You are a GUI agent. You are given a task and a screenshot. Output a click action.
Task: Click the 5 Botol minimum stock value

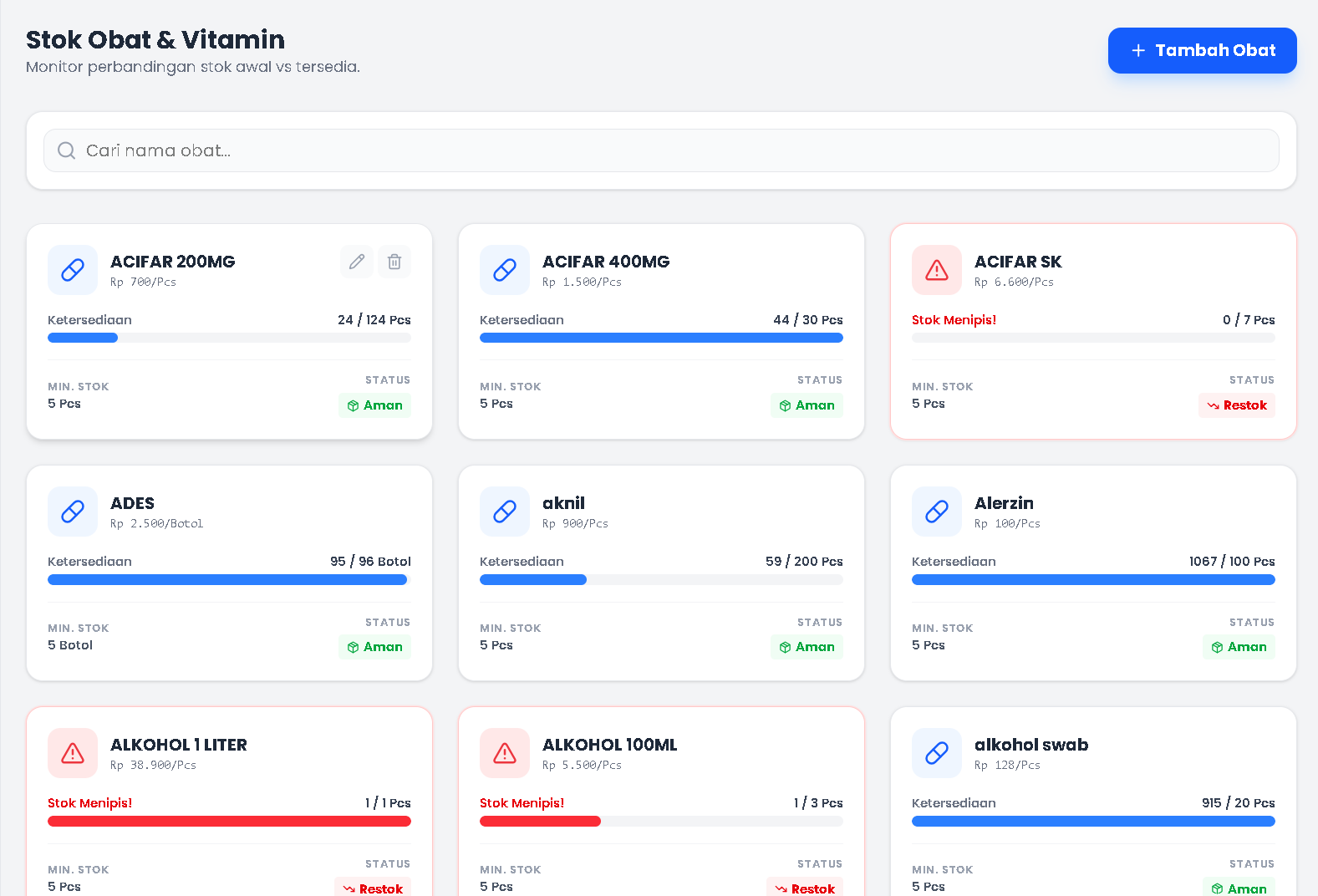[70, 645]
